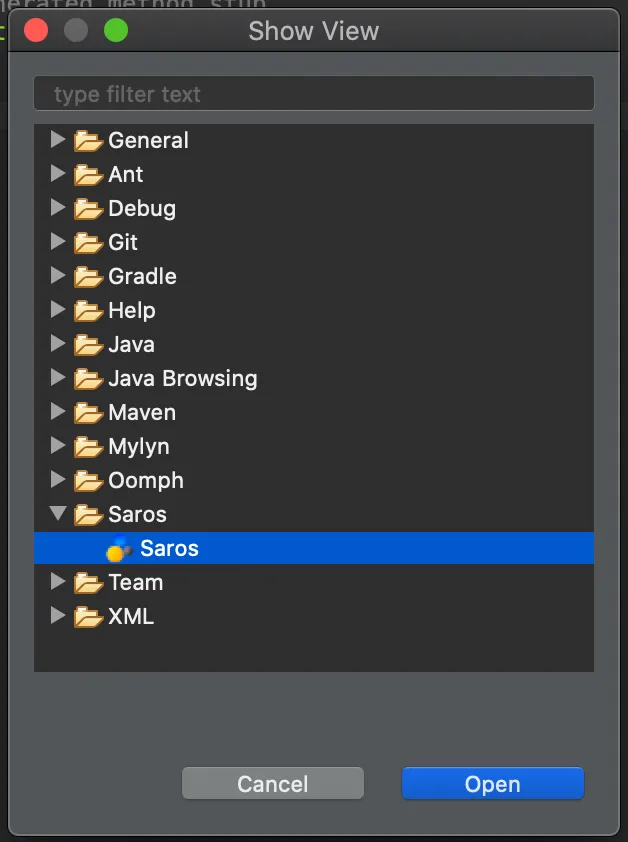The image size is (628, 842).
Task: Click the Debug folder icon
Action: 89,209
